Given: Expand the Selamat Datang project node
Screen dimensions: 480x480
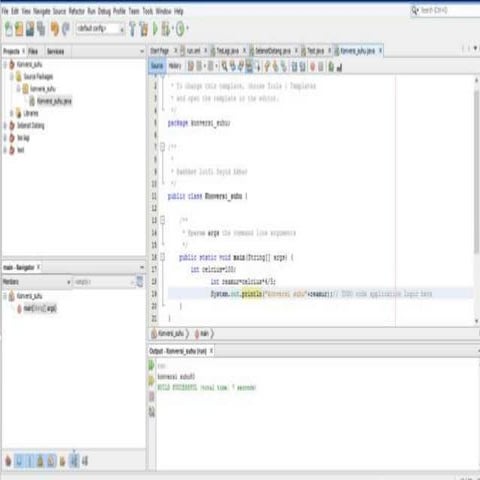Looking at the screenshot, I should tap(5, 125).
